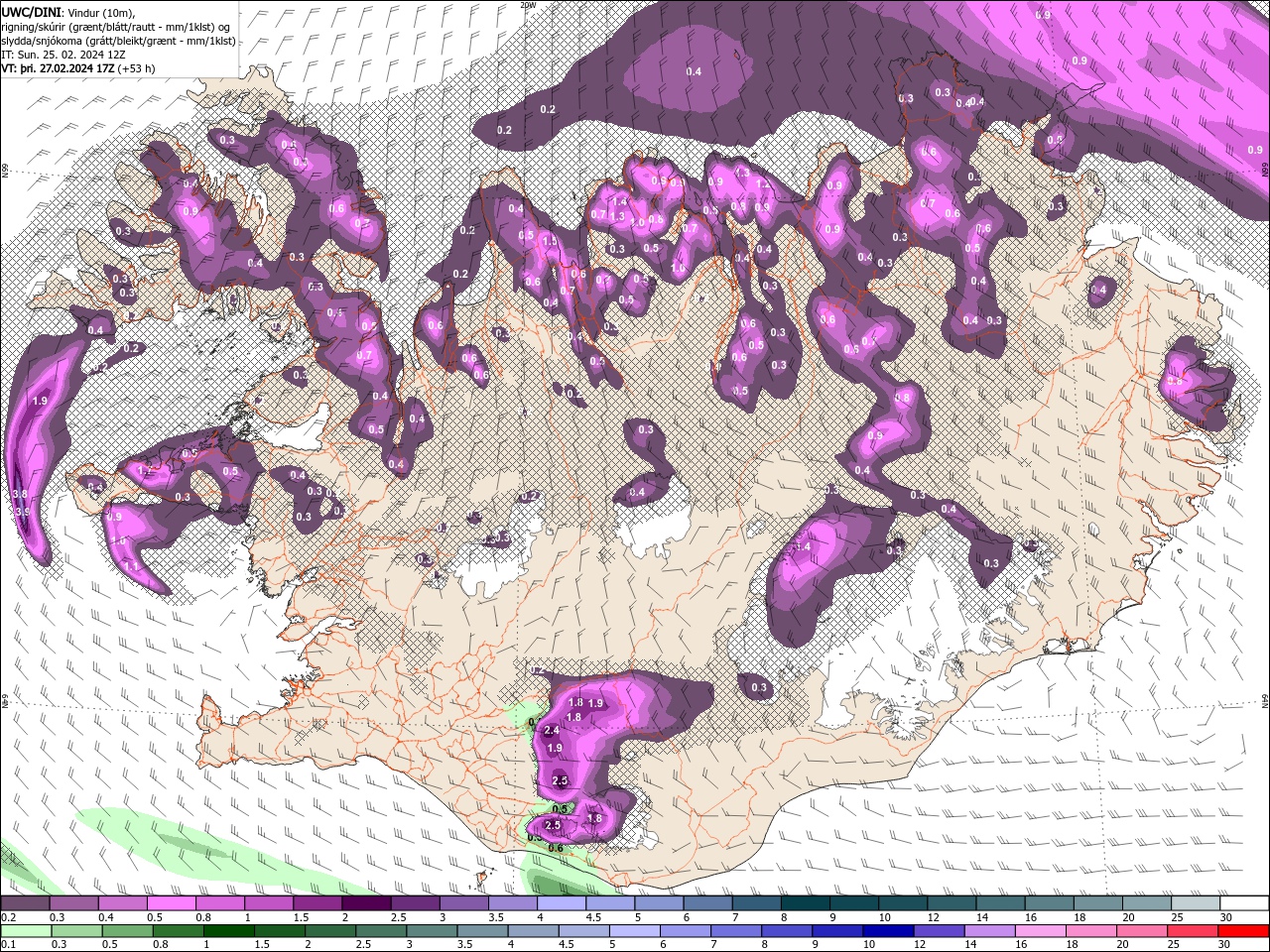Click the UWC/DINI title text
Image resolution: width=1270 pixels, height=952 pixels.
click(31, 12)
